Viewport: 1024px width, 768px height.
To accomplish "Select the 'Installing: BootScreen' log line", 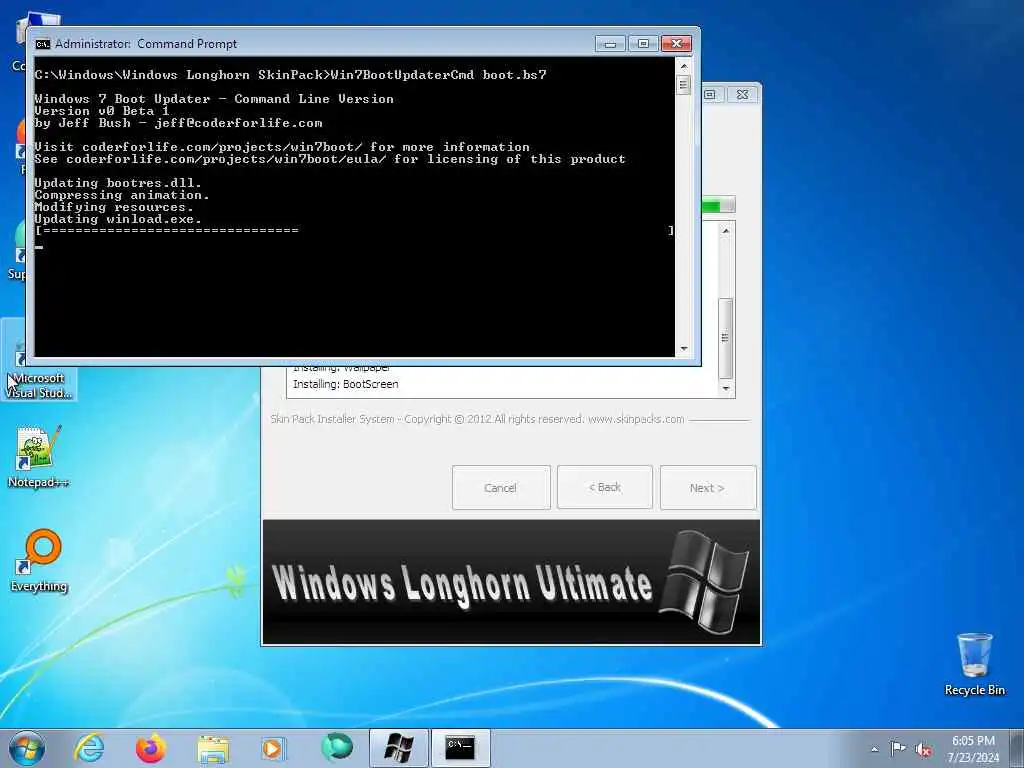I will pyautogui.click(x=345, y=384).
